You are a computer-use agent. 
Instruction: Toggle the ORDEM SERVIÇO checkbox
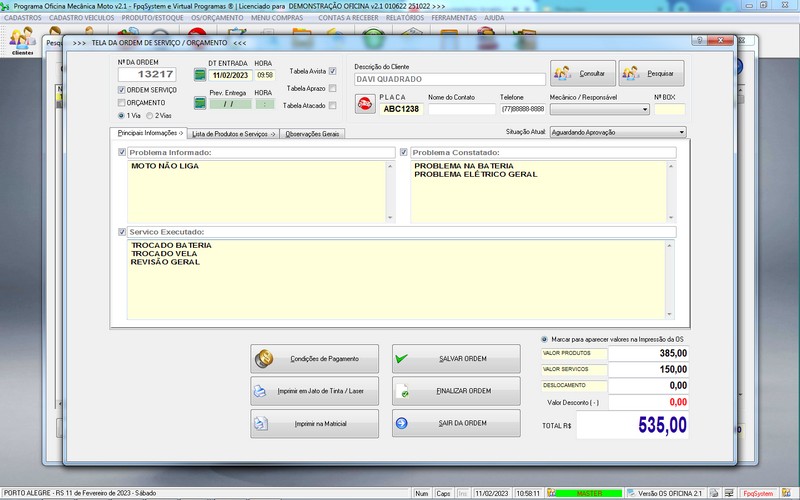pos(121,90)
